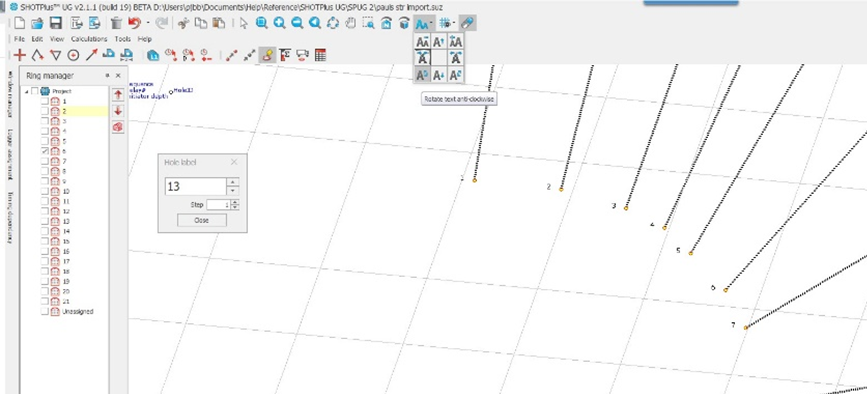The image size is (867, 394).
Task: Select the red circle target tool
Action: click(x=73, y=55)
